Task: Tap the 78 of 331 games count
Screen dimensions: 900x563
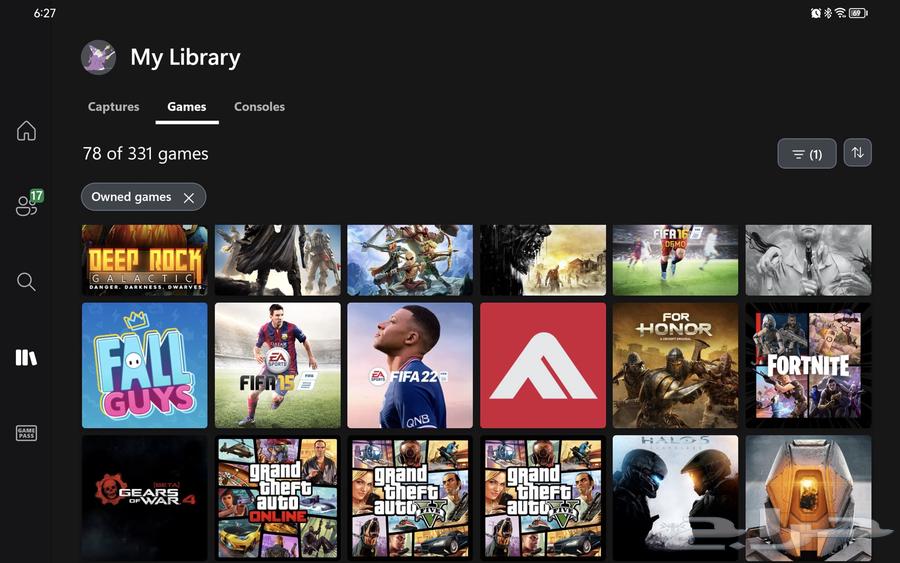Action: pos(145,154)
